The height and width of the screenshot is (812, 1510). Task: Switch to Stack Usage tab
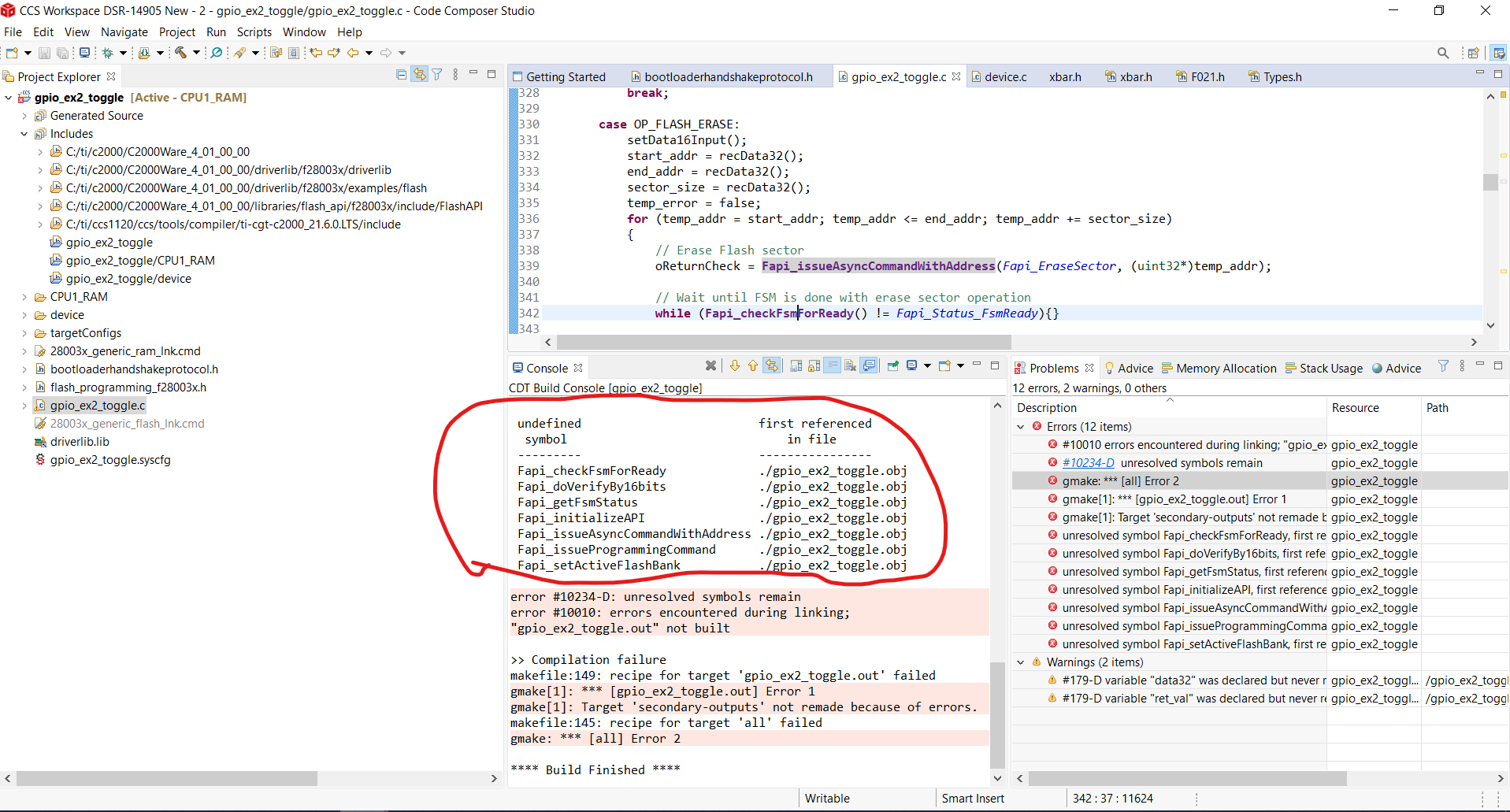click(x=1323, y=368)
